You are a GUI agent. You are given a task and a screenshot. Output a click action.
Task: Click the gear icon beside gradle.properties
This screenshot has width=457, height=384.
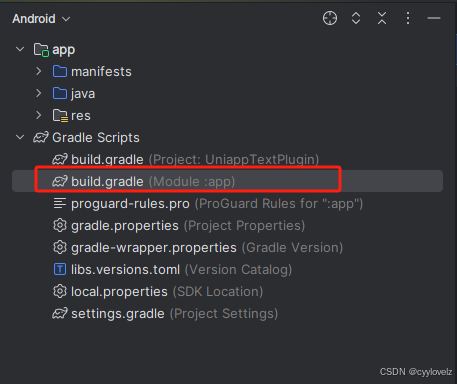click(x=60, y=225)
